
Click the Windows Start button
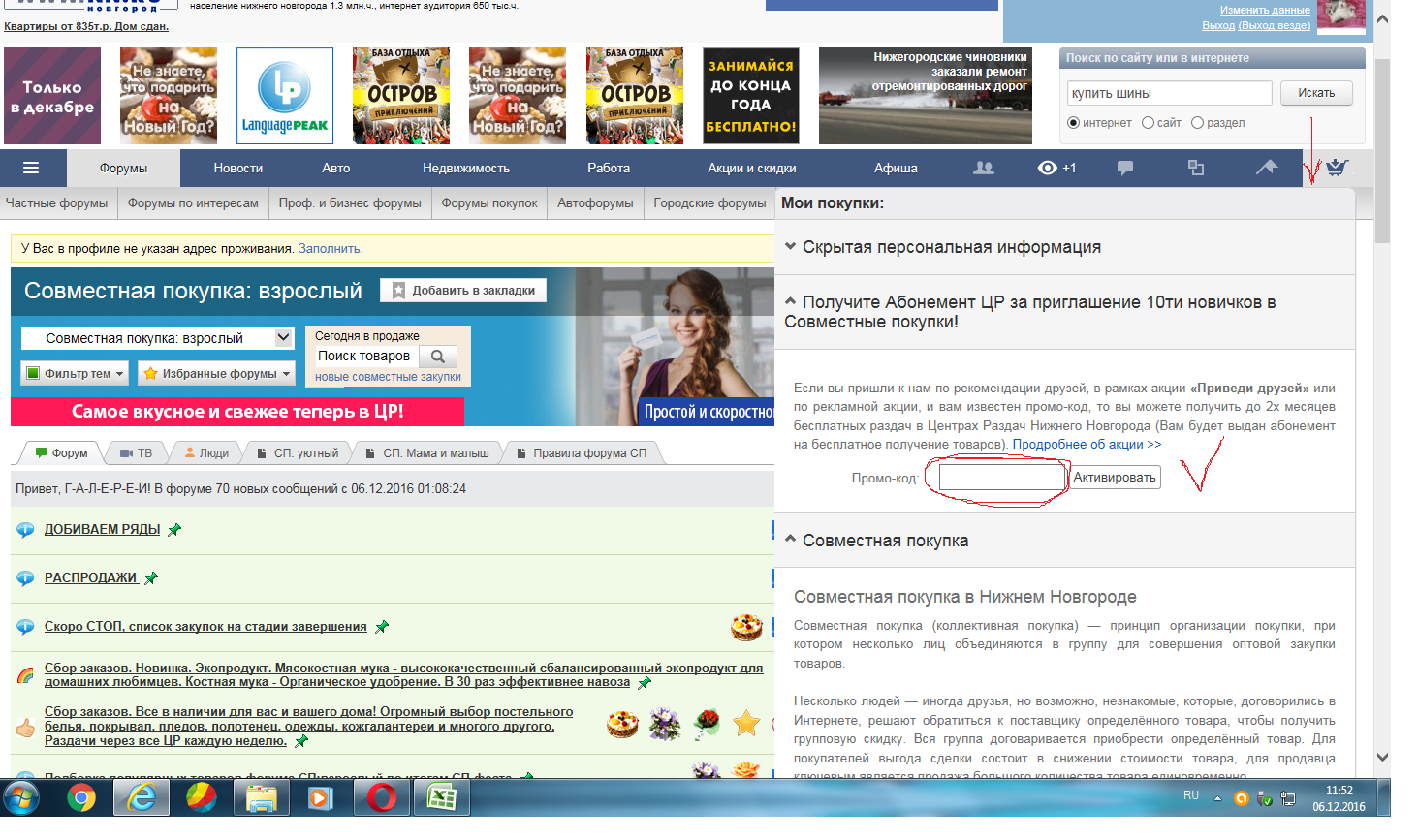[x=21, y=798]
